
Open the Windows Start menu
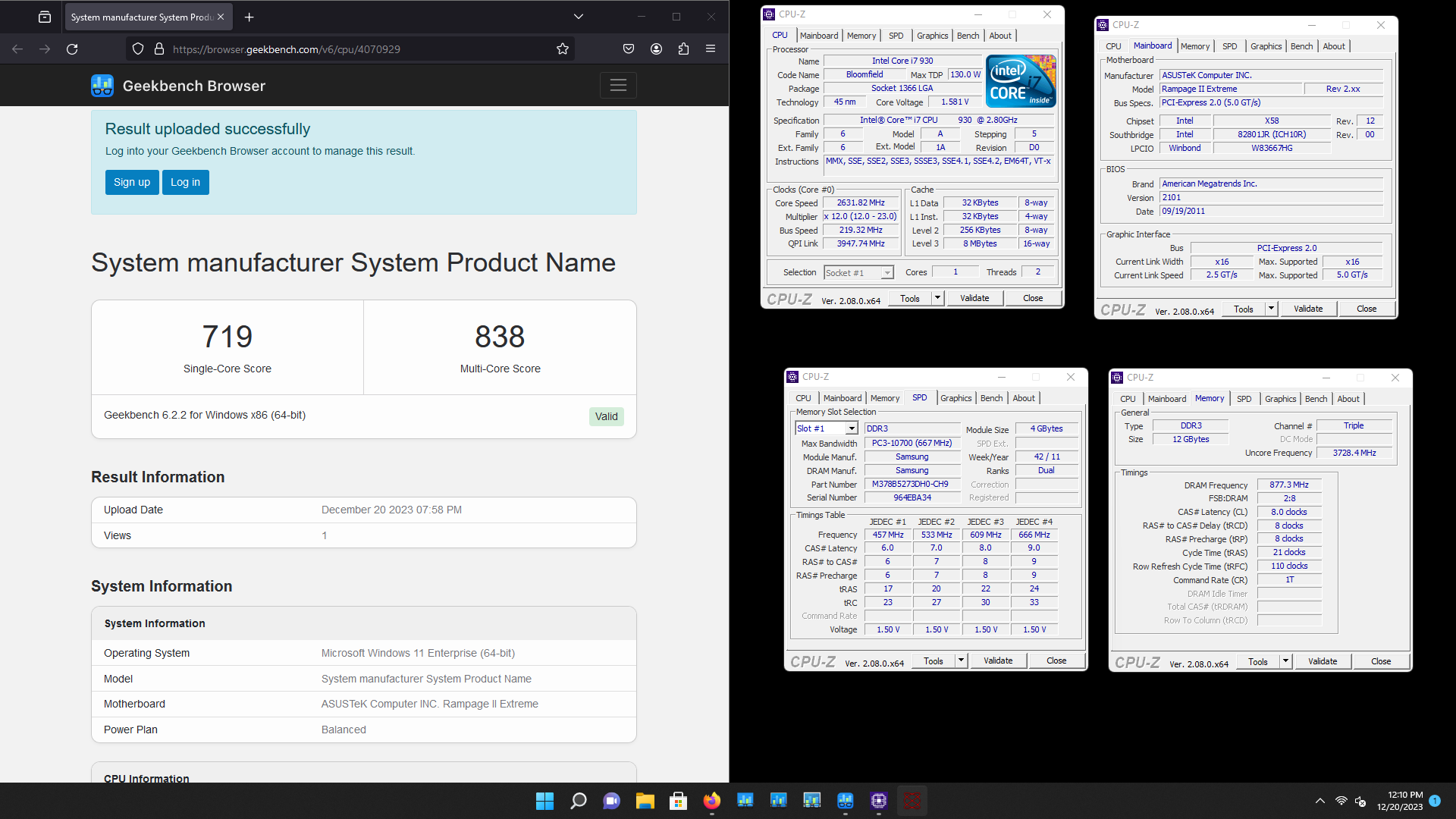pyautogui.click(x=544, y=801)
